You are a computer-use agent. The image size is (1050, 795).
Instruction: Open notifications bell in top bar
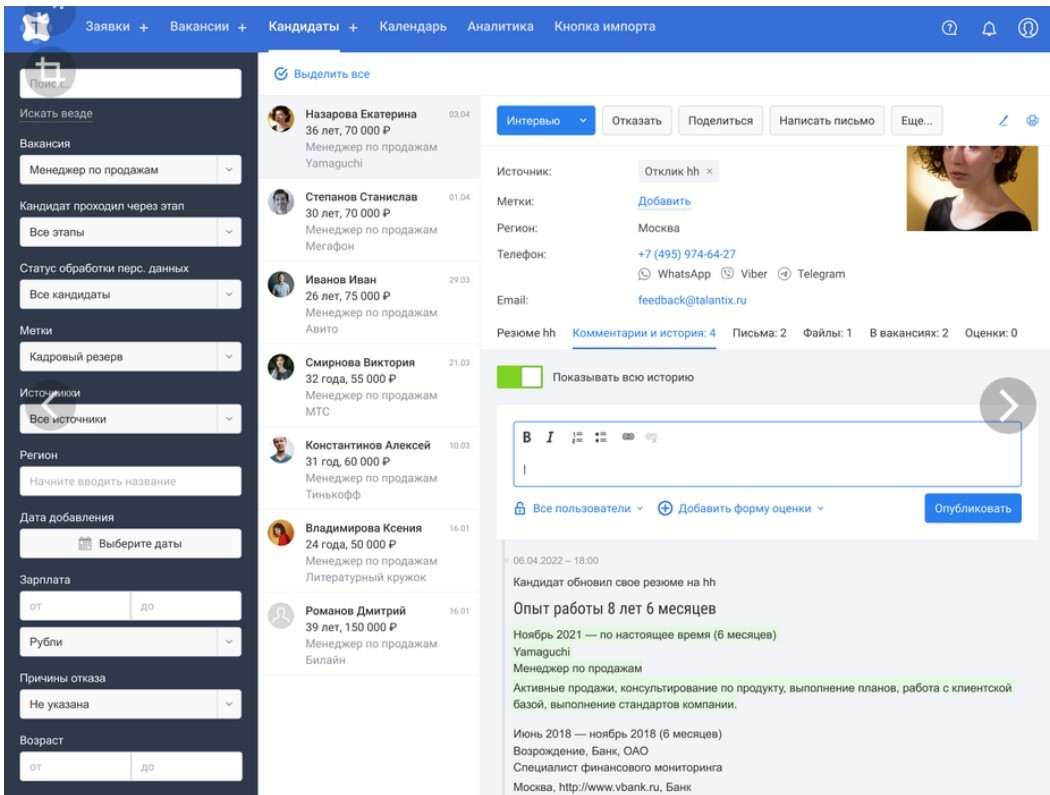[989, 28]
